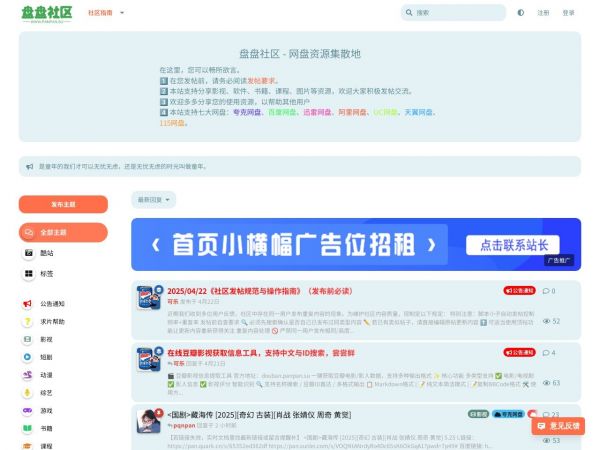Click the 求片帮助 question mark icon

tap(28, 321)
